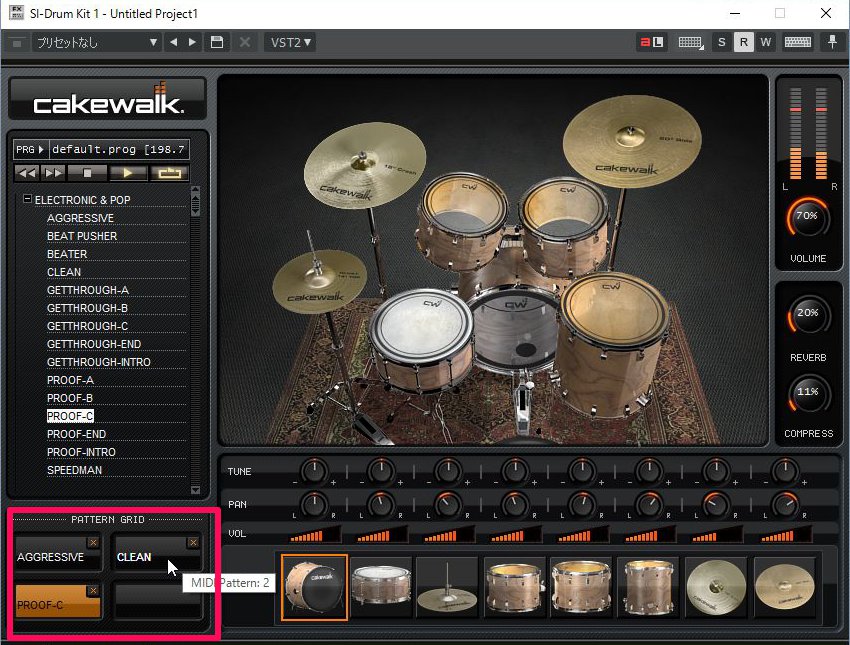
Task: Click the default.prog program name field
Action: [x=119, y=149]
